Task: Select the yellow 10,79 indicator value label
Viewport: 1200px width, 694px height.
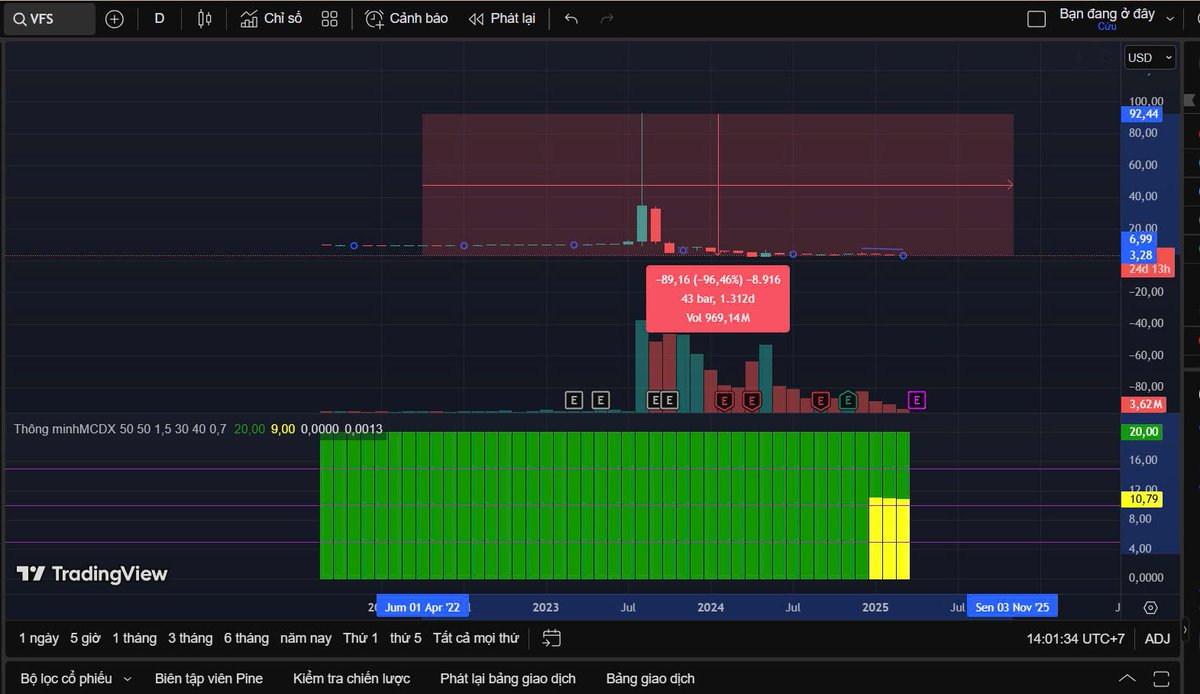Action: click(x=1143, y=498)
